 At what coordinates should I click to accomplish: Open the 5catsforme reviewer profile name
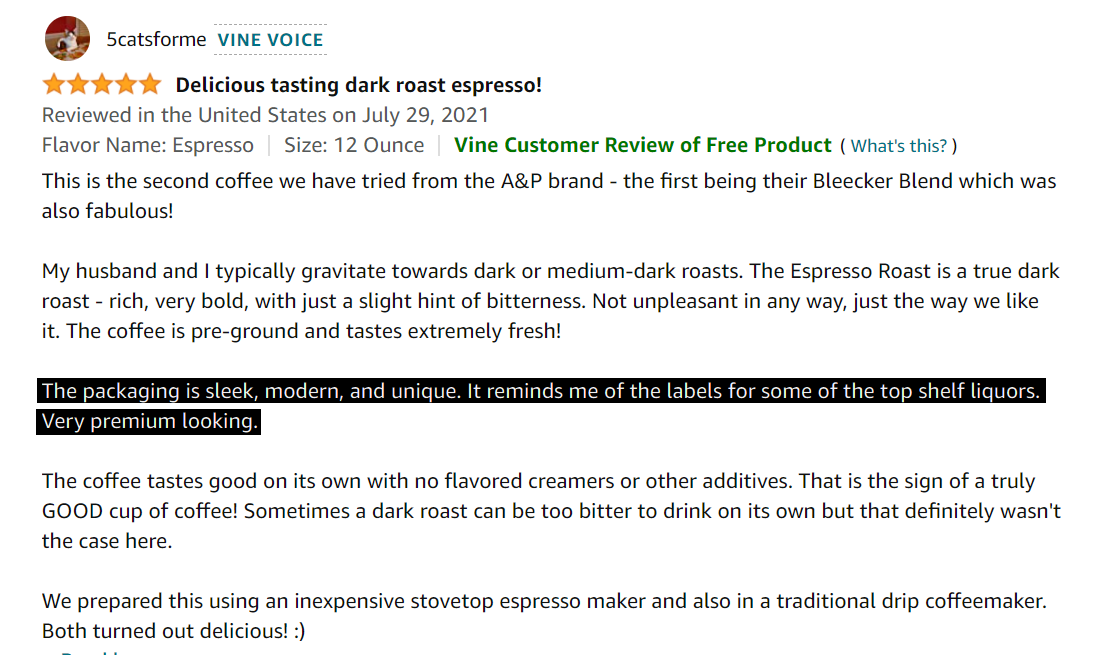click(156, 40)
